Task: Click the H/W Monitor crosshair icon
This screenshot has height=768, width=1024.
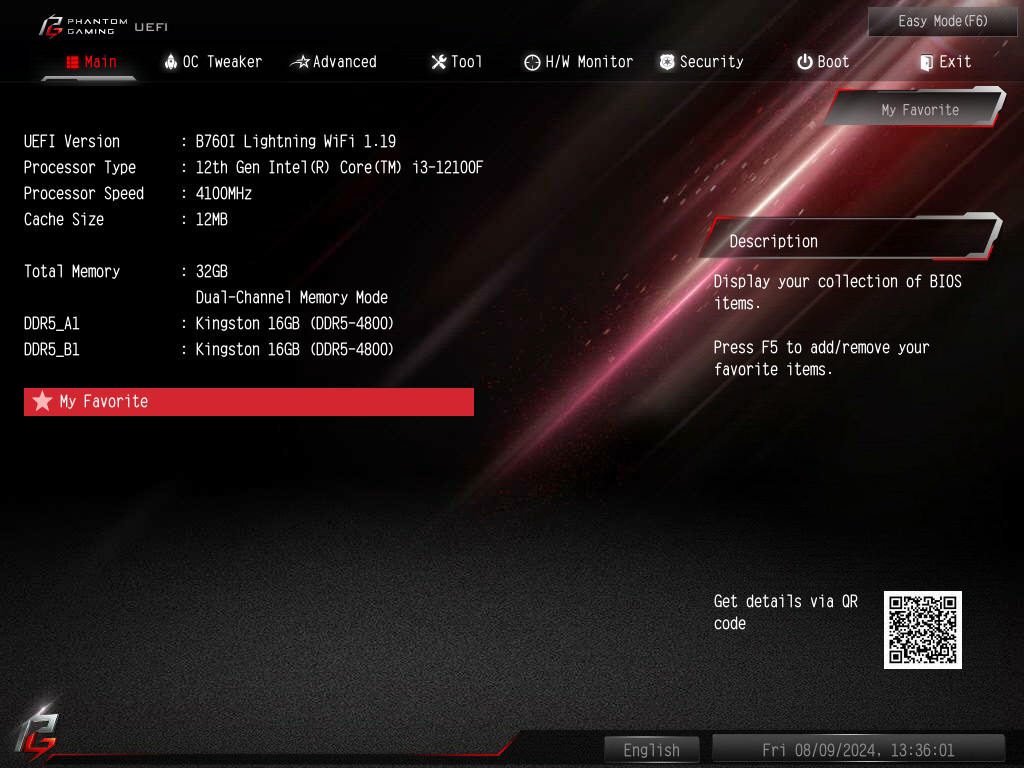Action: click(x=532, y=62)
